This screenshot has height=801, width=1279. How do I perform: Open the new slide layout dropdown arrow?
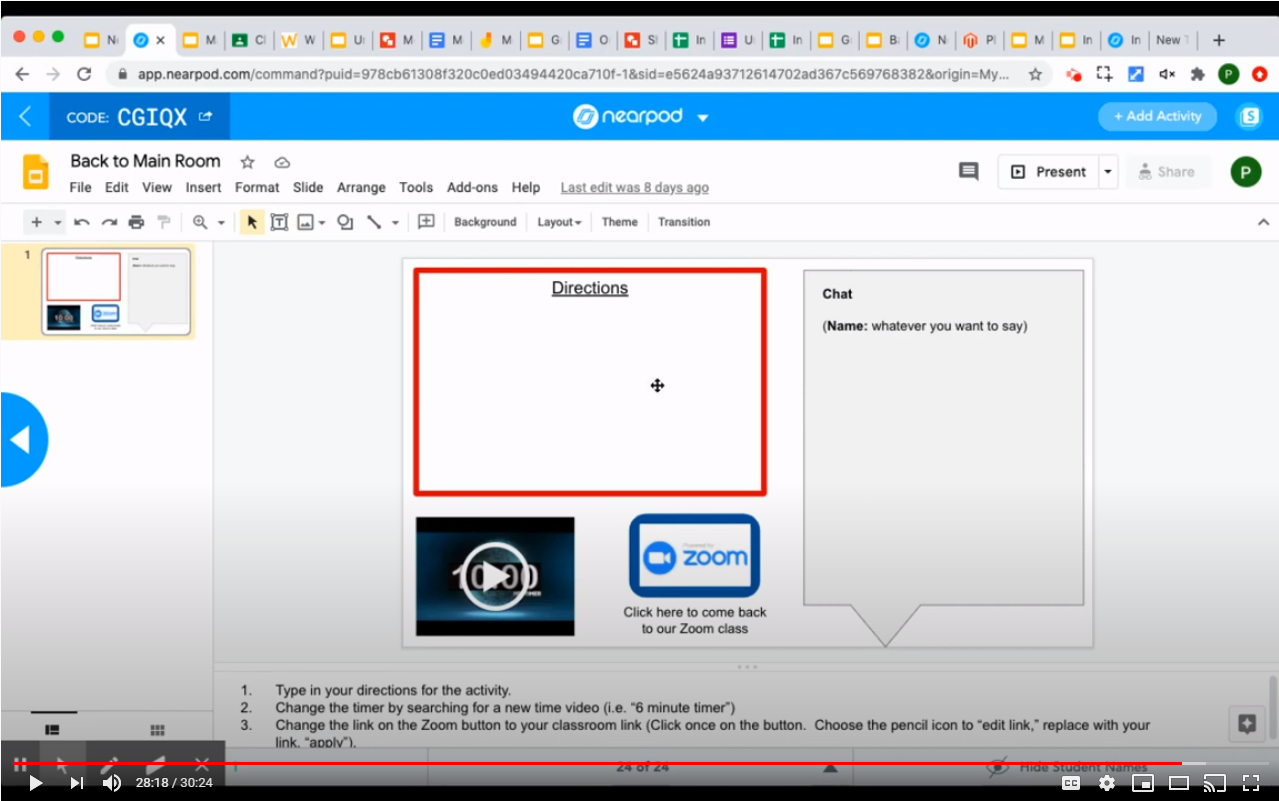pos(58,222)
